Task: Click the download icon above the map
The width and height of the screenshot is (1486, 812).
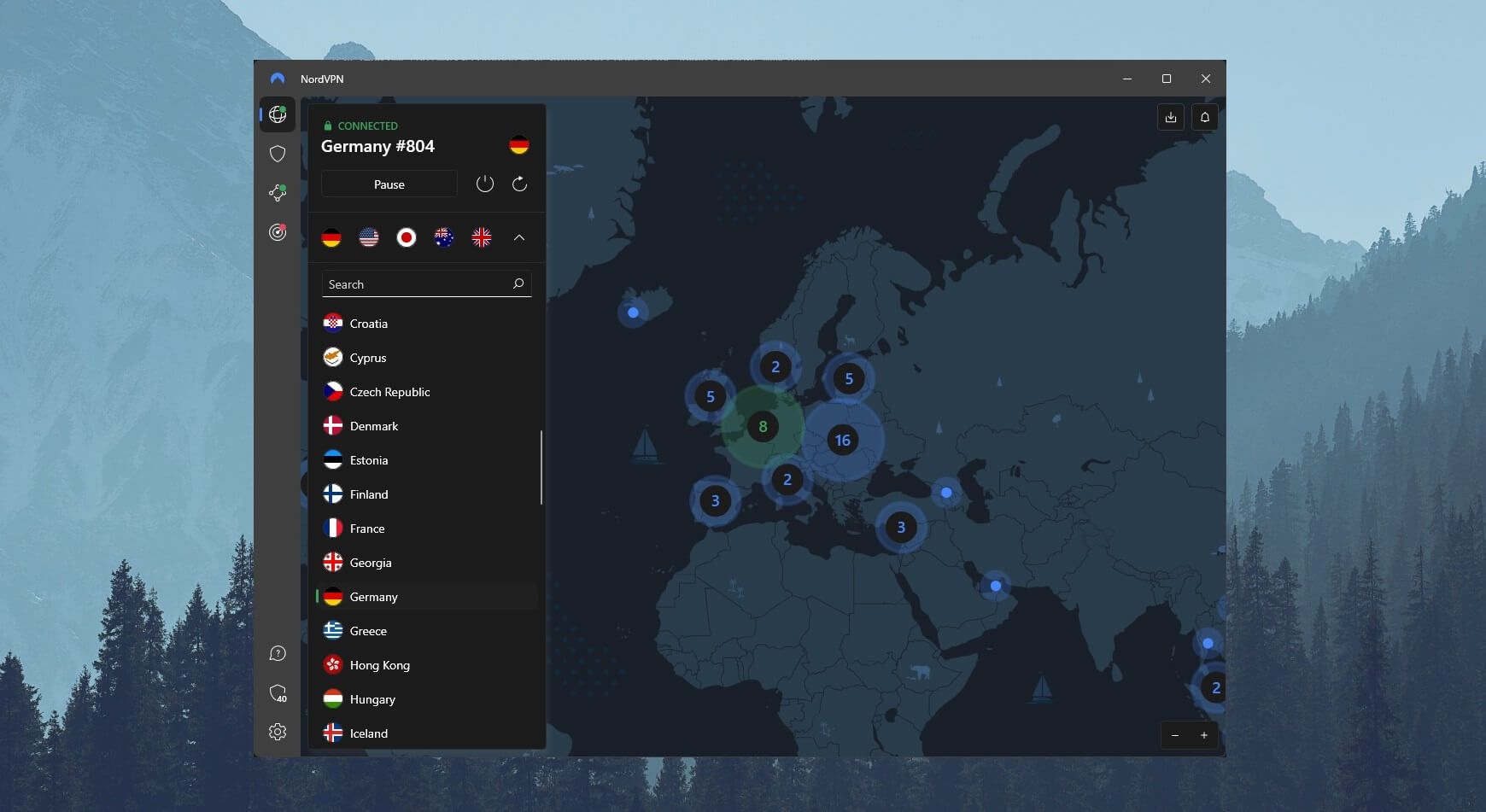Action: tap(1171, 117)
